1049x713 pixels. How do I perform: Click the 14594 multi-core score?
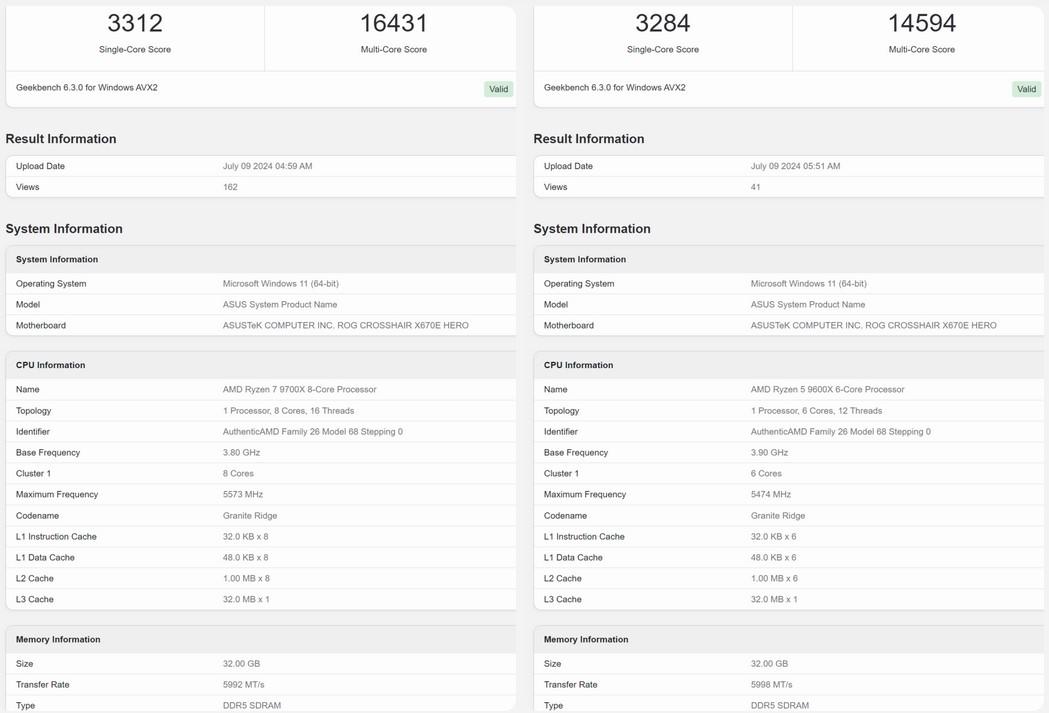(922, 23)
